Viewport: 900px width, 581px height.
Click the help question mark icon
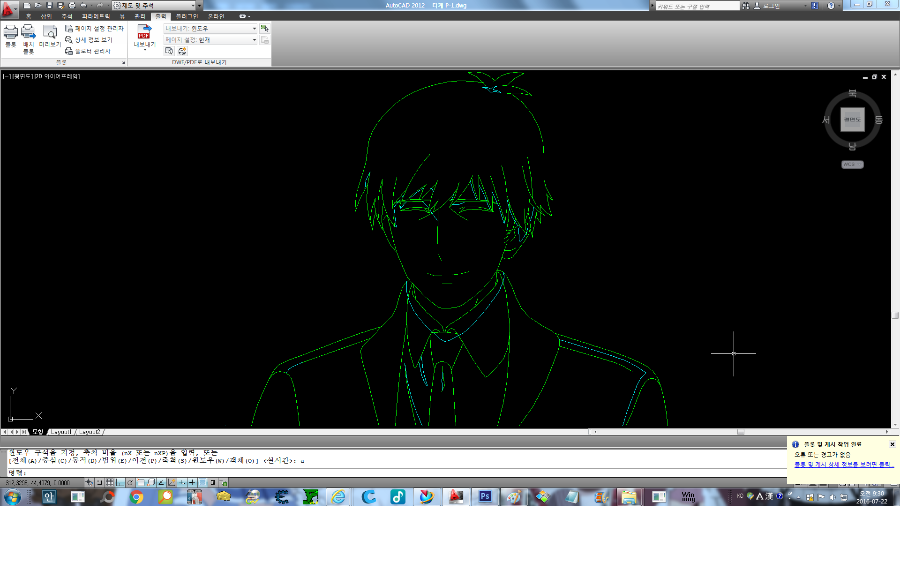pyautogui.click(x=832, y=6)
